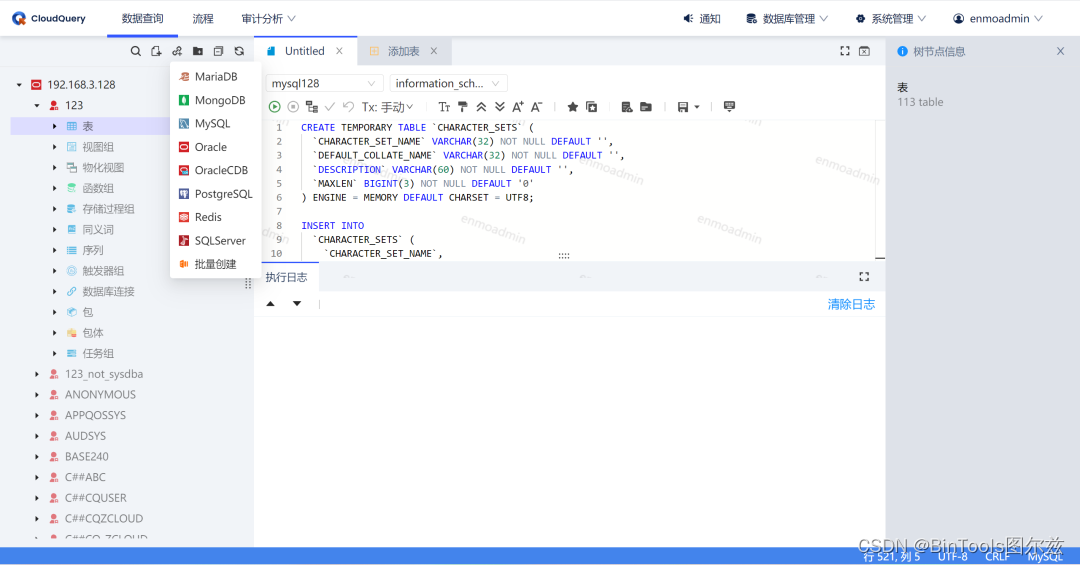Open the 系统管理 menu
The image size is (1080, 565).
tap(891, 19)
